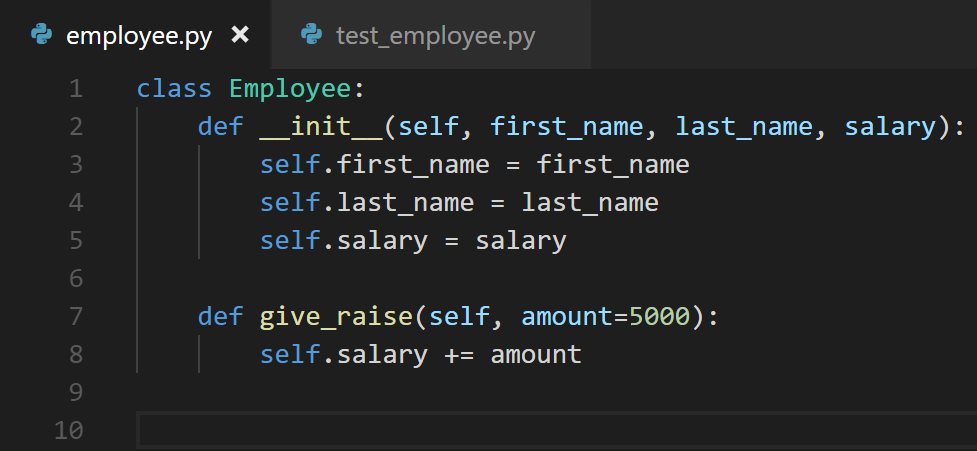This screenshot has width=977, height=451.
Task: Close the employee.py tab
Action: pyautogui.click(x=240, y=35)
